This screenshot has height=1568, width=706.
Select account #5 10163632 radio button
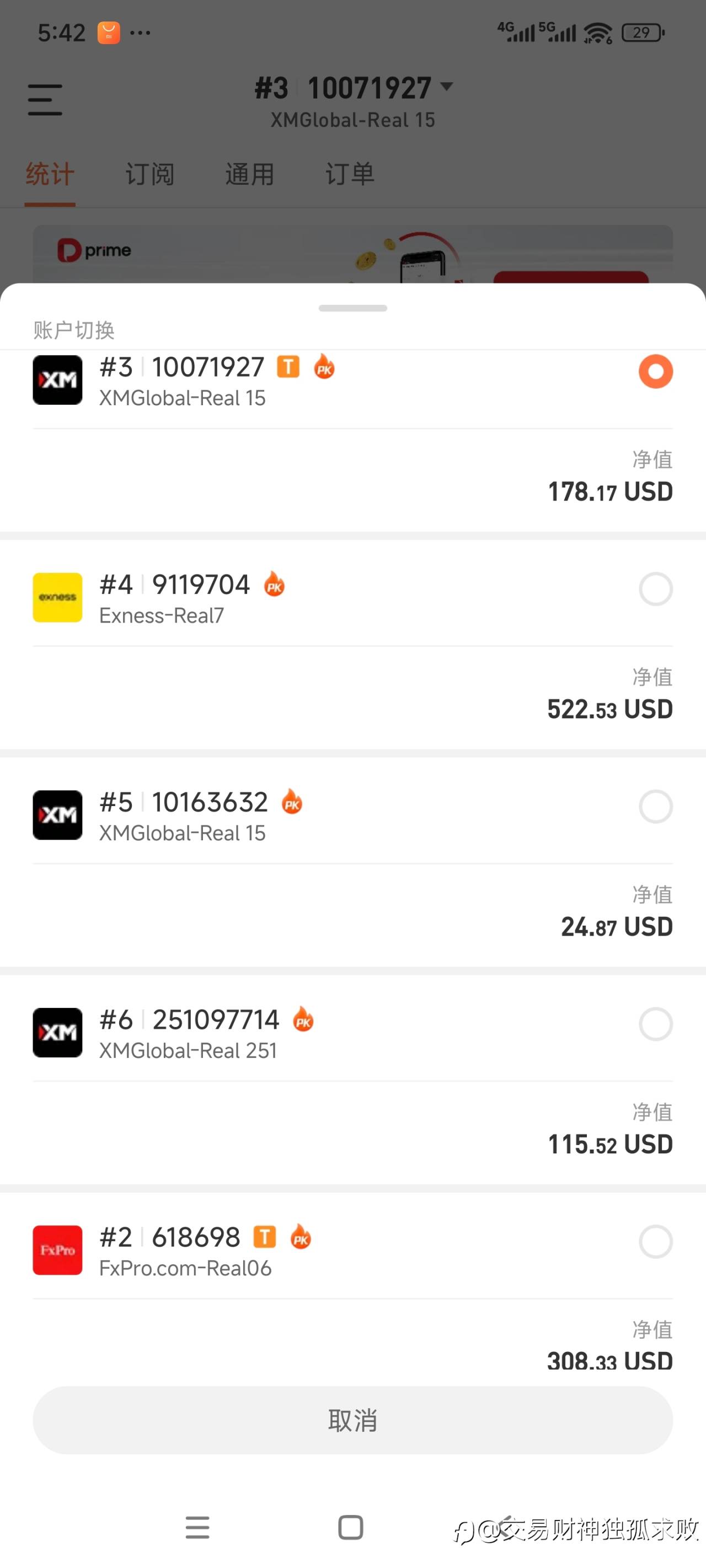(x=655, y=807)
